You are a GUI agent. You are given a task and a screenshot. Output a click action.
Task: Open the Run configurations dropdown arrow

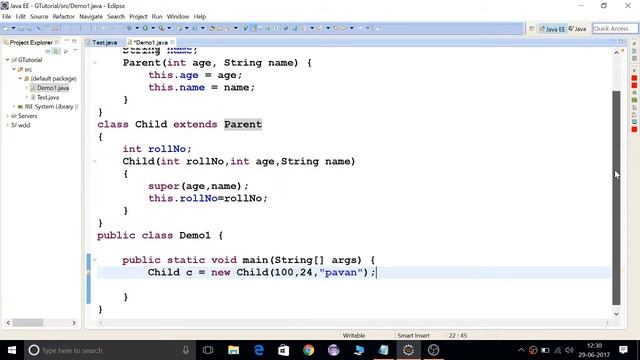(153, 28)
